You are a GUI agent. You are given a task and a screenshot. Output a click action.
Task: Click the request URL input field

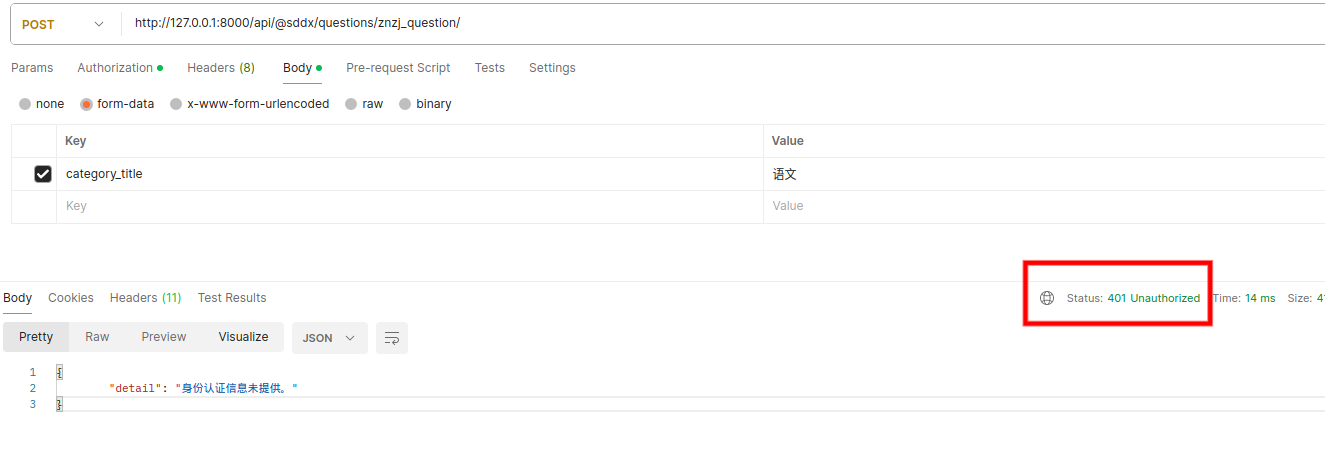coord(700,24)
